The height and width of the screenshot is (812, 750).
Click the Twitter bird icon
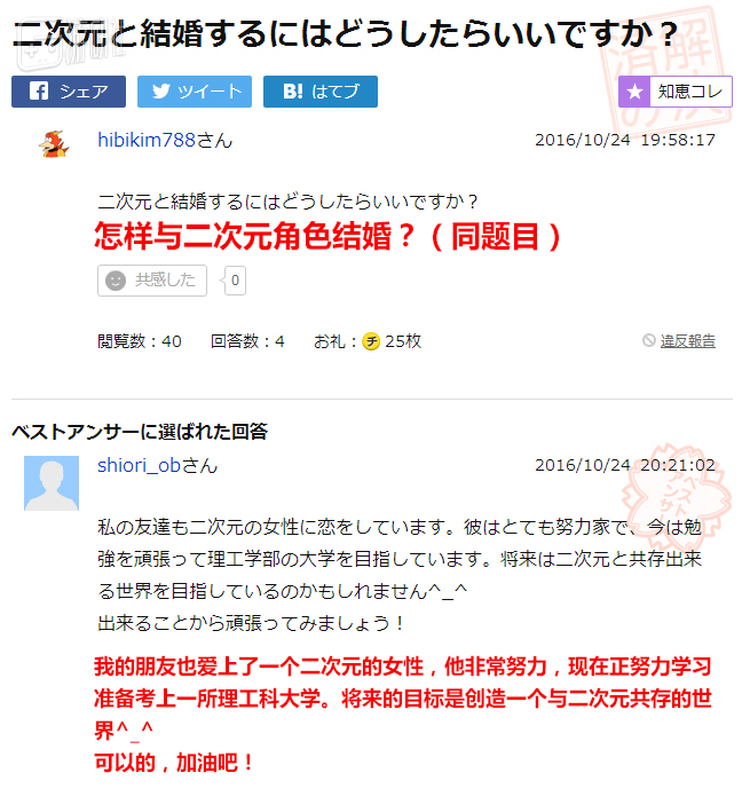pyautogui.click(x=161, y=92)
